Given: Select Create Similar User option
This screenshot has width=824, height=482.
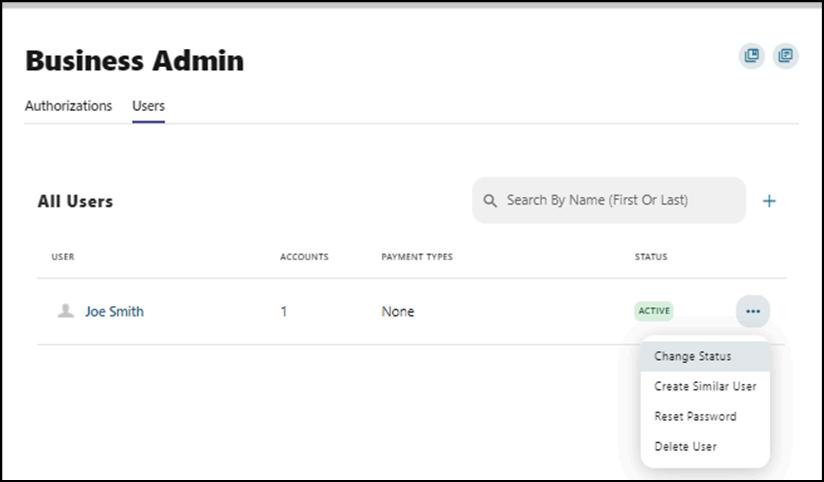Looking at the screenshot, I should point(705,386).
